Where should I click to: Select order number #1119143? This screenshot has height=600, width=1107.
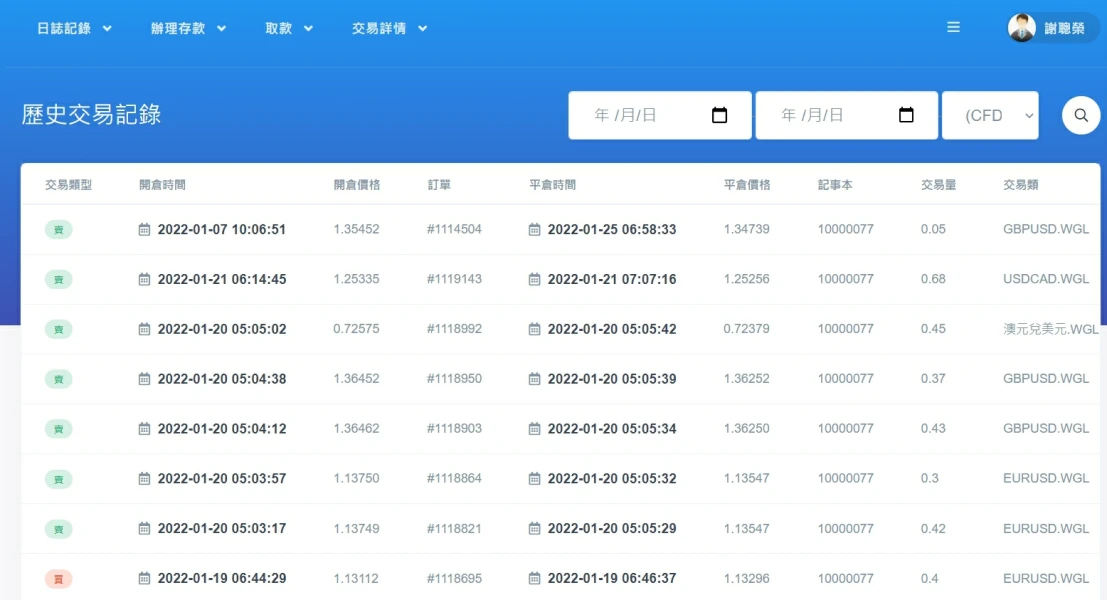click(x=454, y=279)
